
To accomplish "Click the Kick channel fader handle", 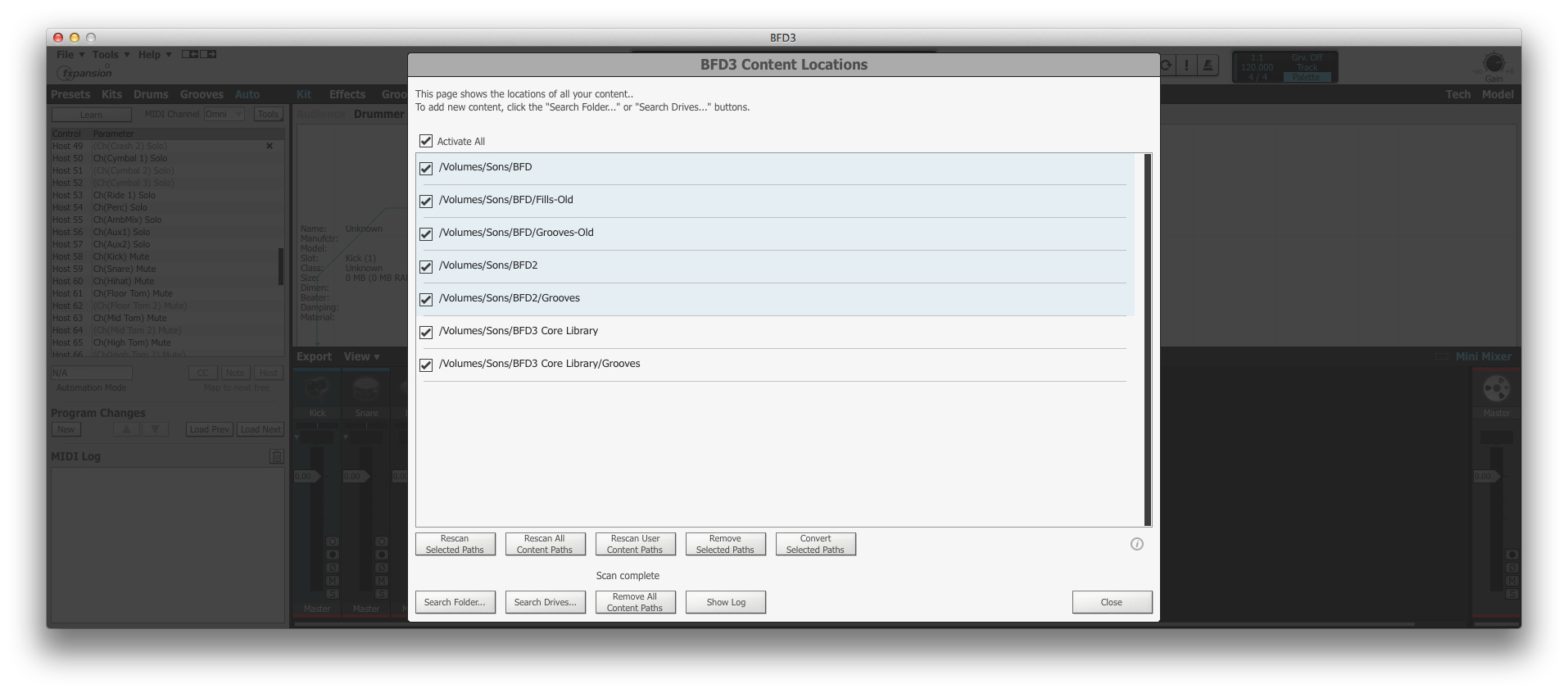I will click(306, 476).
